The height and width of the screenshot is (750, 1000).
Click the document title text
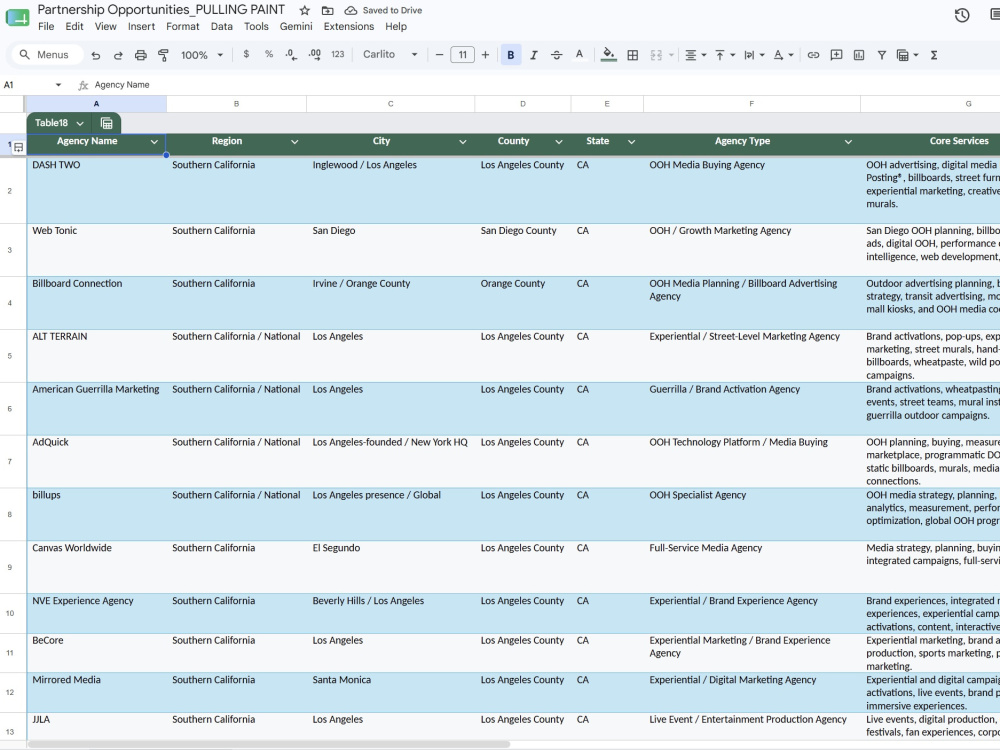(161, 10)
